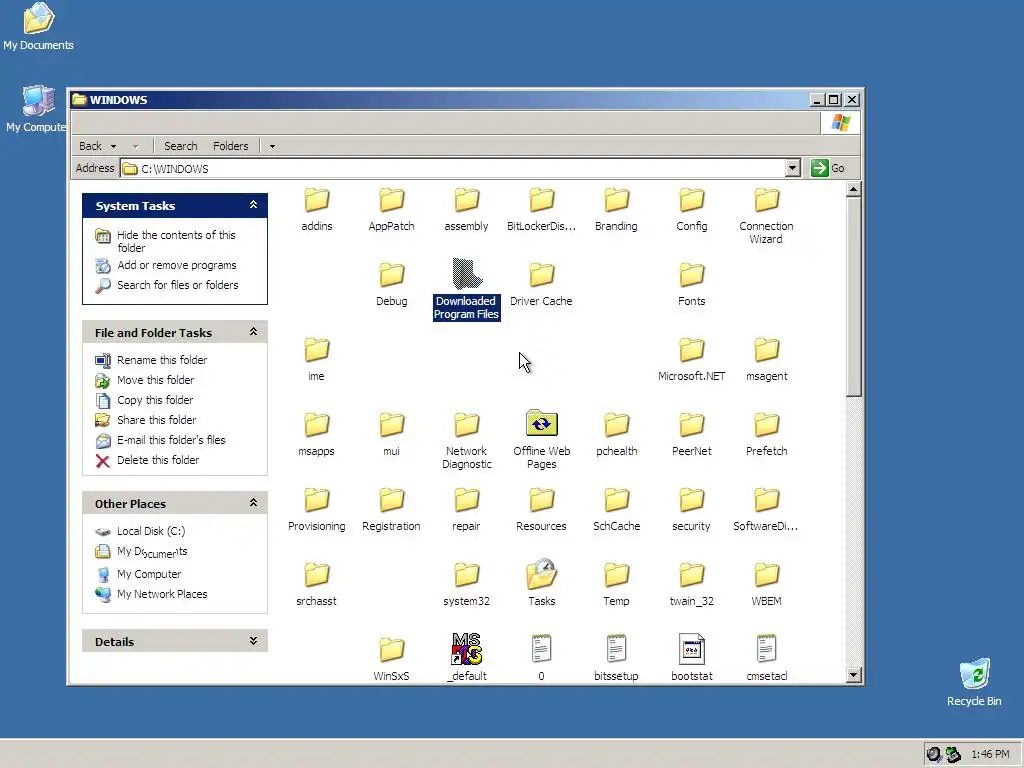Select the _default MS-DOS shortcut icon

tap(466, 648)
